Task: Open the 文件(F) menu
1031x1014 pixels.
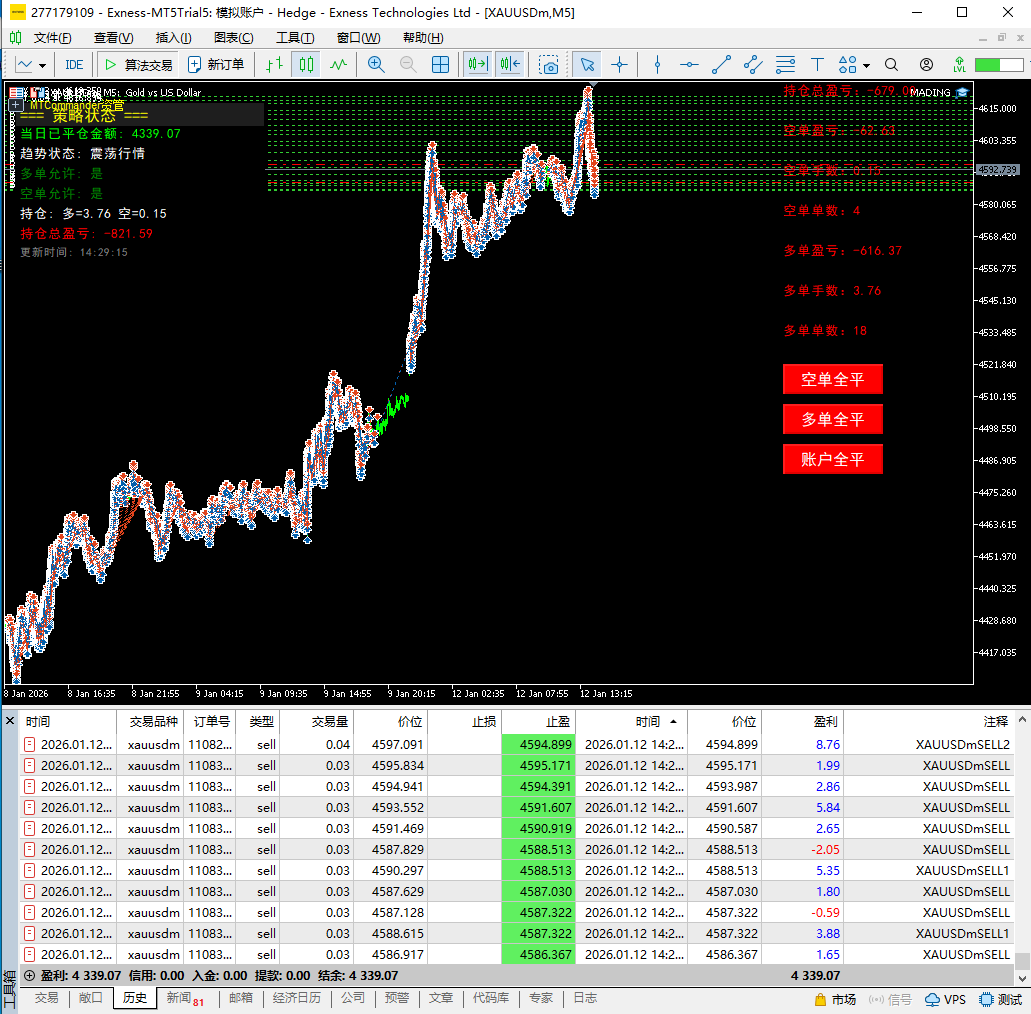Action: point(53,38)
